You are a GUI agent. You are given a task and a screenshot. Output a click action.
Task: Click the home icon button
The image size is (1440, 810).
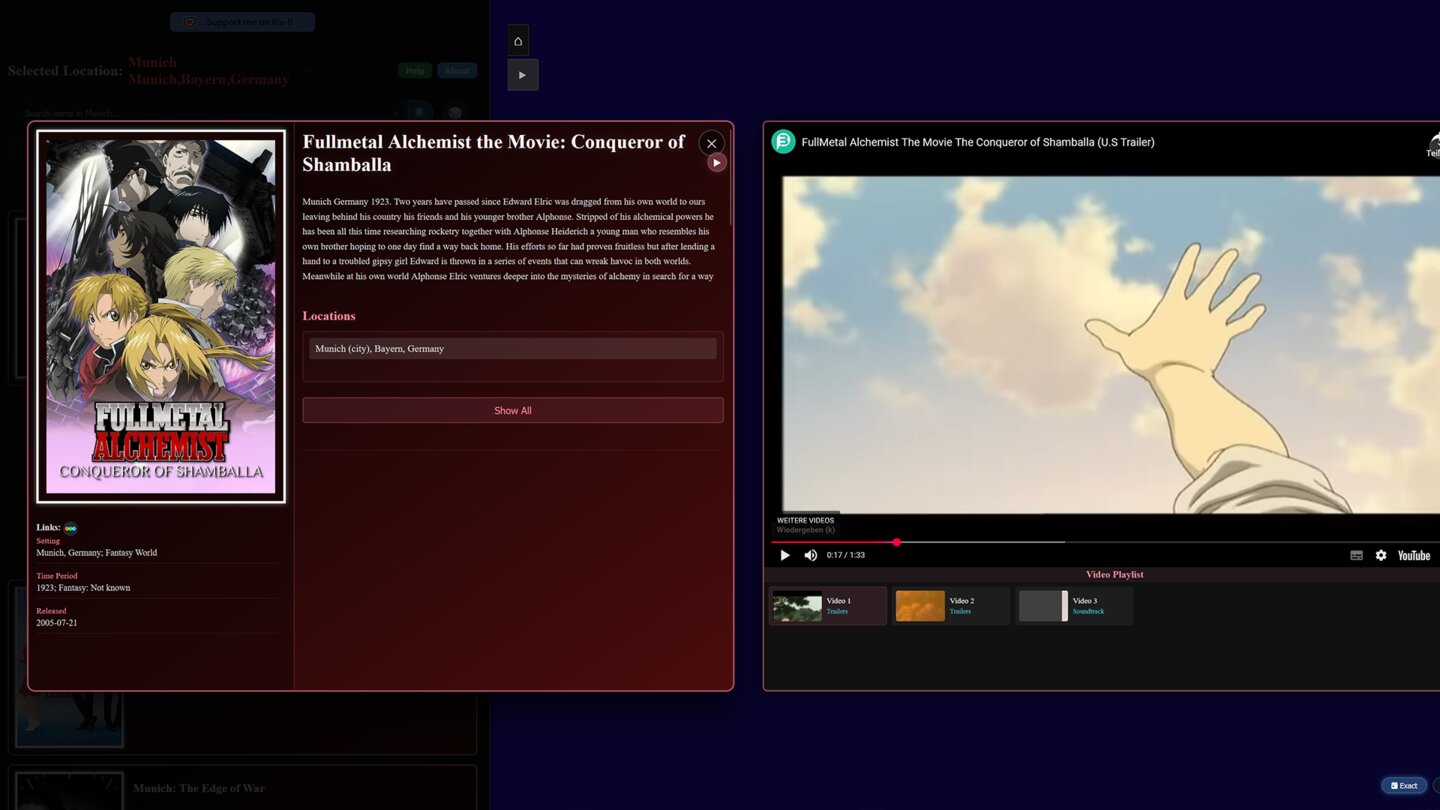pos(518,41)
